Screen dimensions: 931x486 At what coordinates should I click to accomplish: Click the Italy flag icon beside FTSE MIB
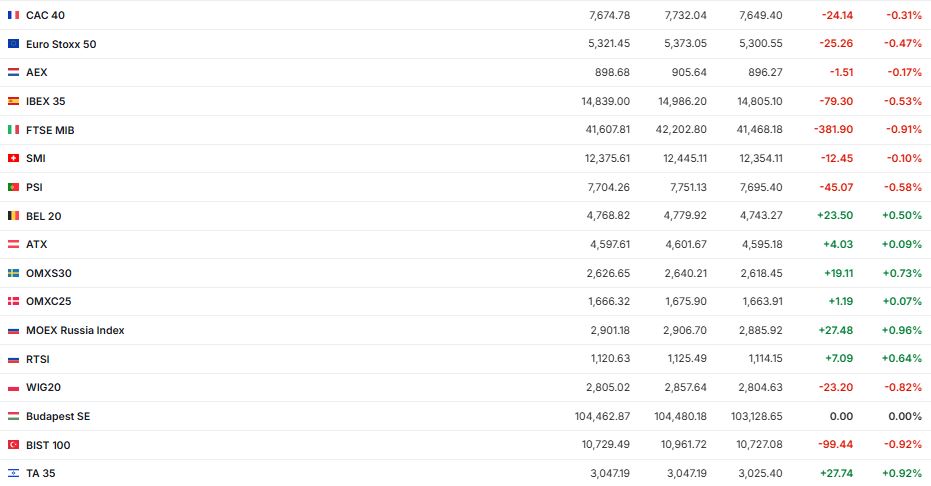coord(13,130)
